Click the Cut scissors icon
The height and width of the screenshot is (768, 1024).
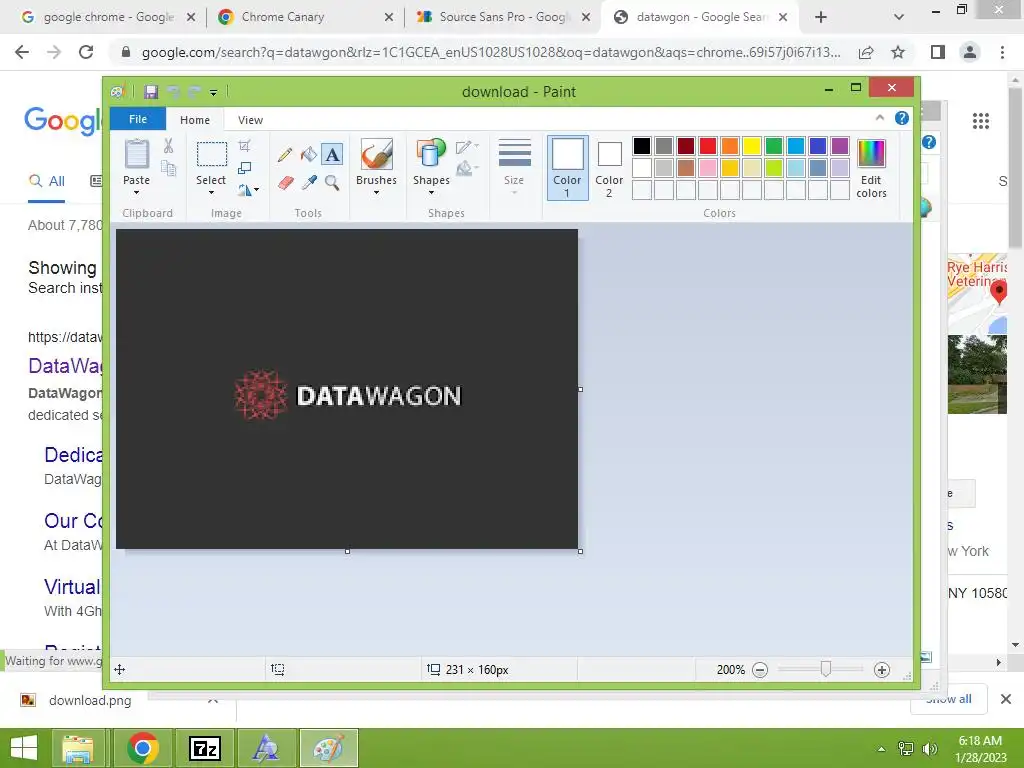pyautogui.click(x=168, y=146)
